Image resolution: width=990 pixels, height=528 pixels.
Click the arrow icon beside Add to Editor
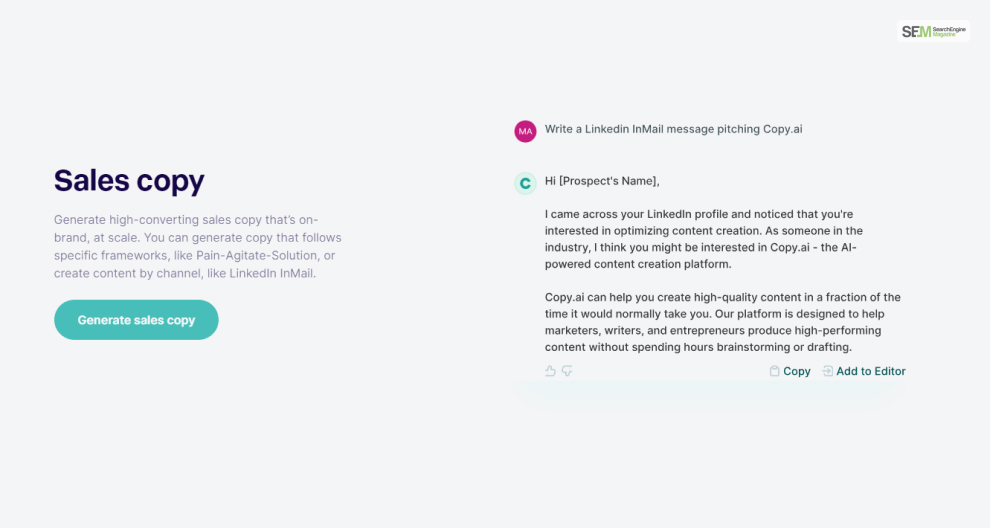(x=827, y=371)
